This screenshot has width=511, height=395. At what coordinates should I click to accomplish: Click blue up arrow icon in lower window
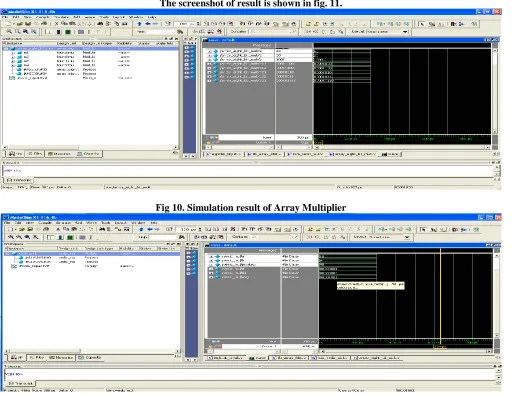[141, 229]
